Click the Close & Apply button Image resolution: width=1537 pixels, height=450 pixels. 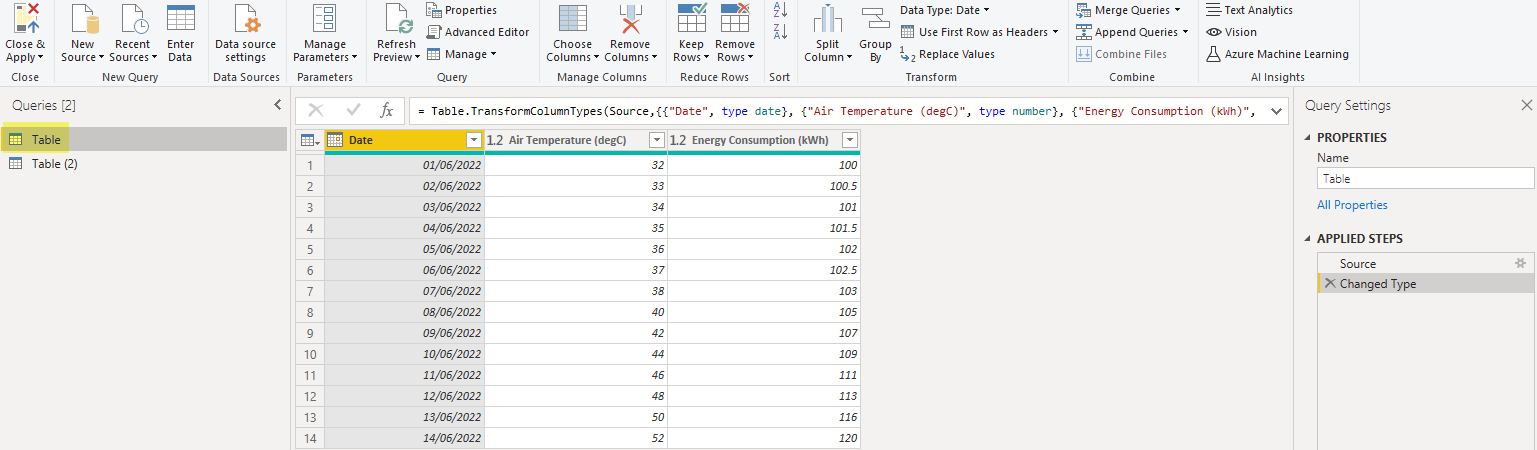coord(25,33)
